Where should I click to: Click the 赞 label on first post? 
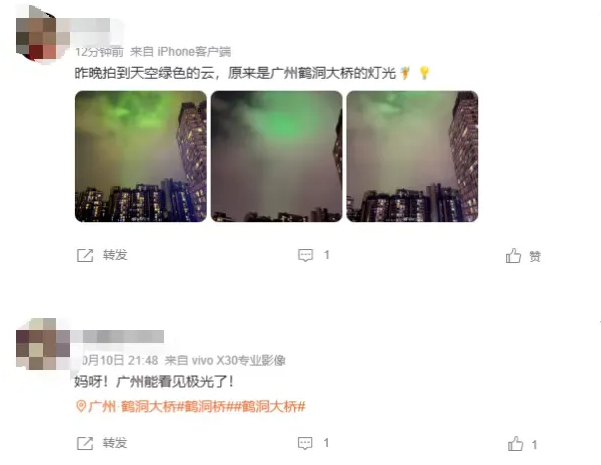click(535, 256)
